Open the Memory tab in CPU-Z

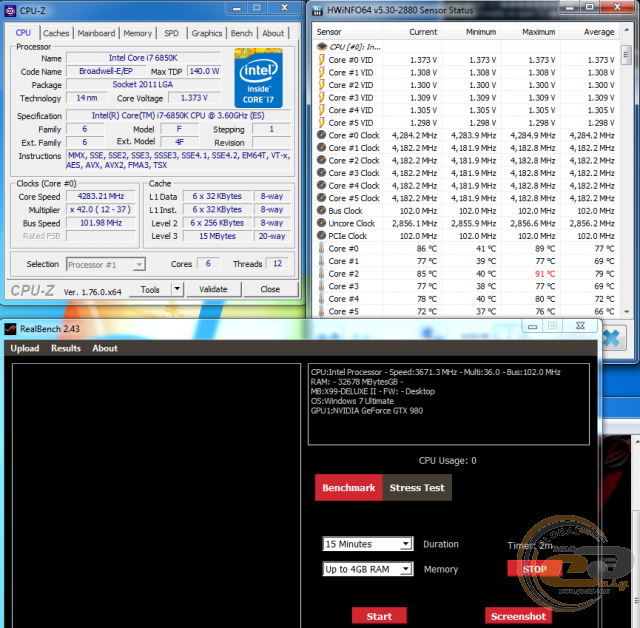pos(138,33)
